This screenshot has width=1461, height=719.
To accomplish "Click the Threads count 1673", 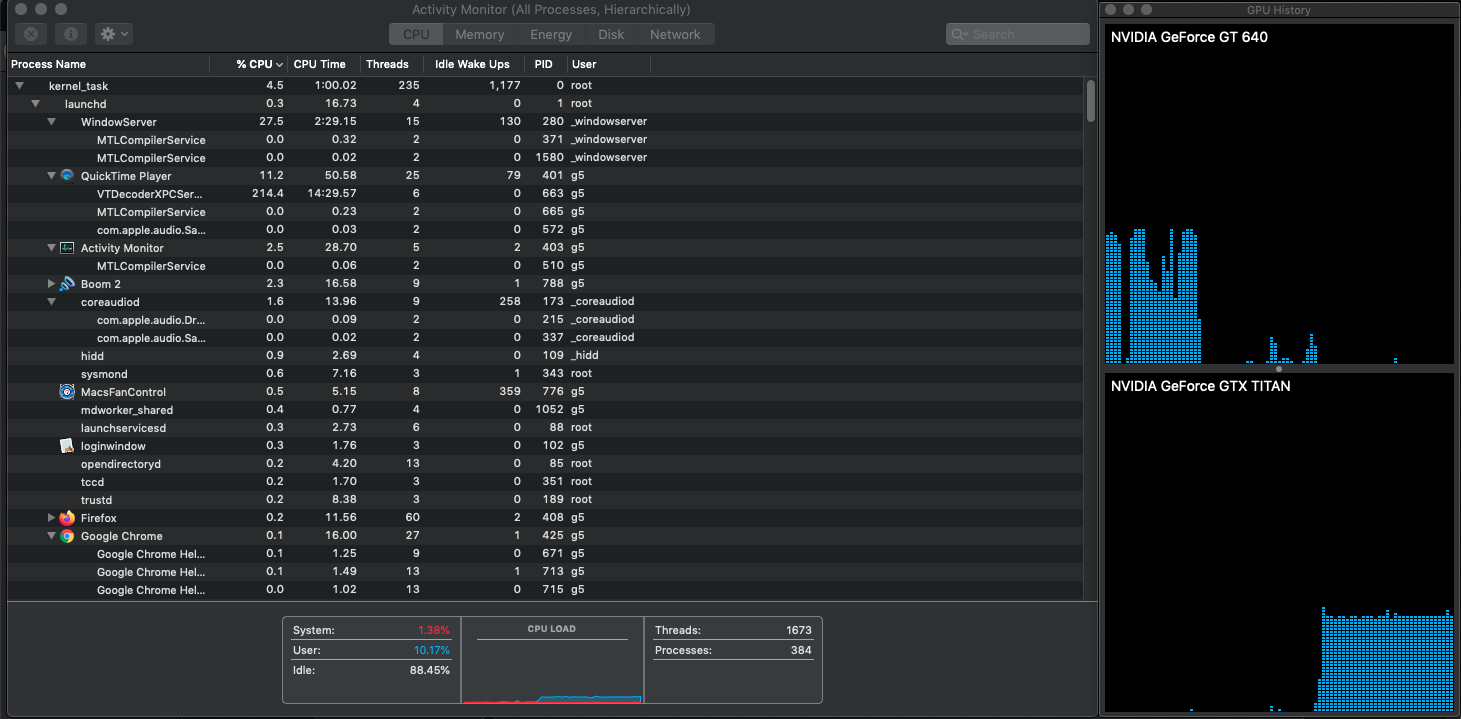I will (x=799, y=631).
